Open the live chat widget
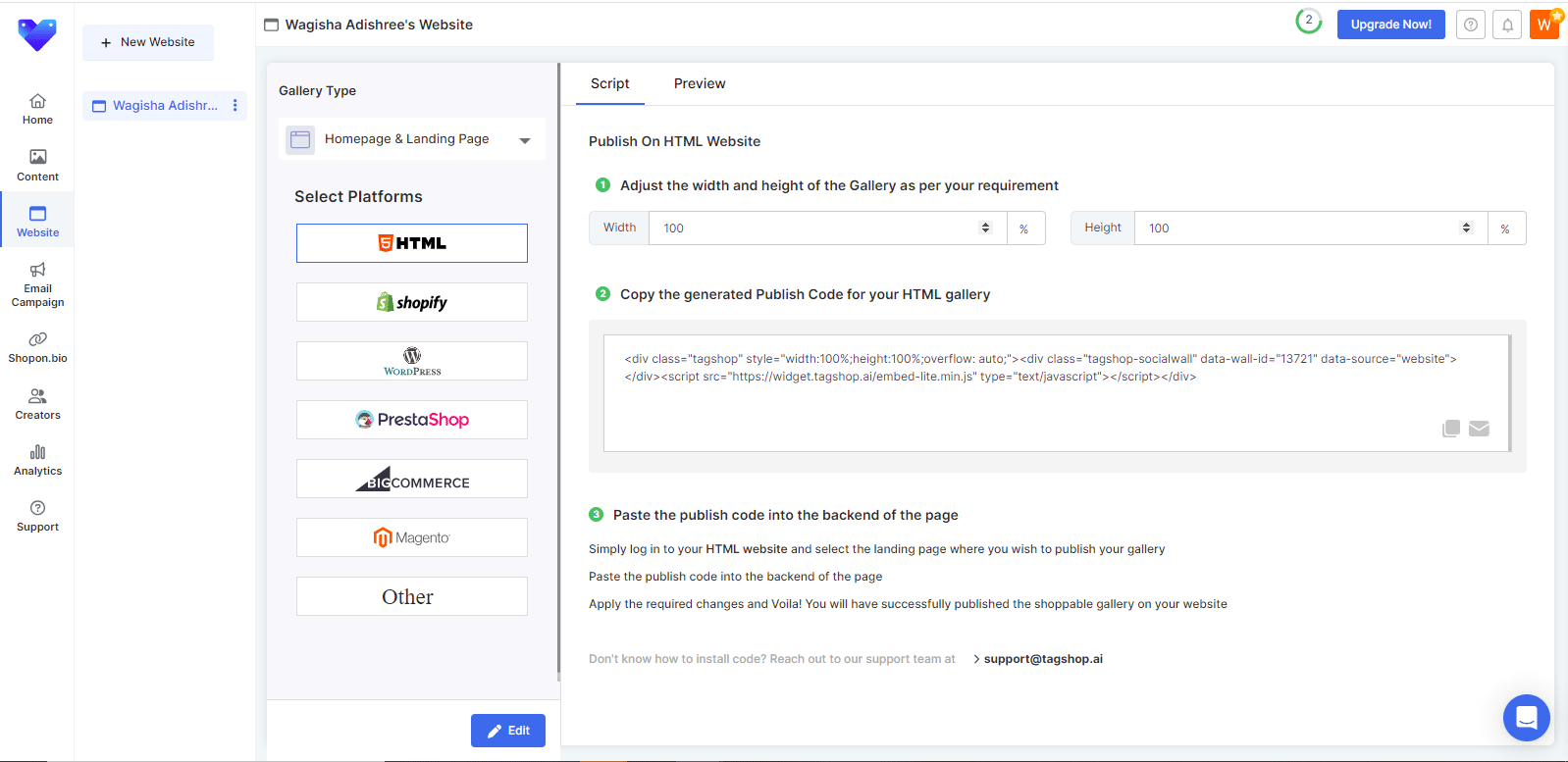Screen dimensions: 1568x762 [x=1526, y=718]
